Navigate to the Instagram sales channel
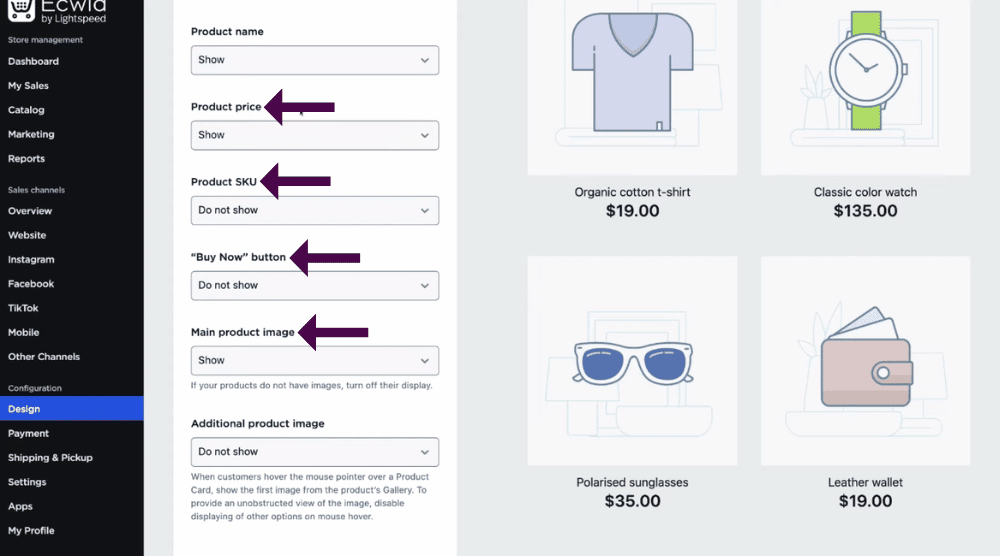This screenshot has width=1000, height=556. [x=31, y=260]
